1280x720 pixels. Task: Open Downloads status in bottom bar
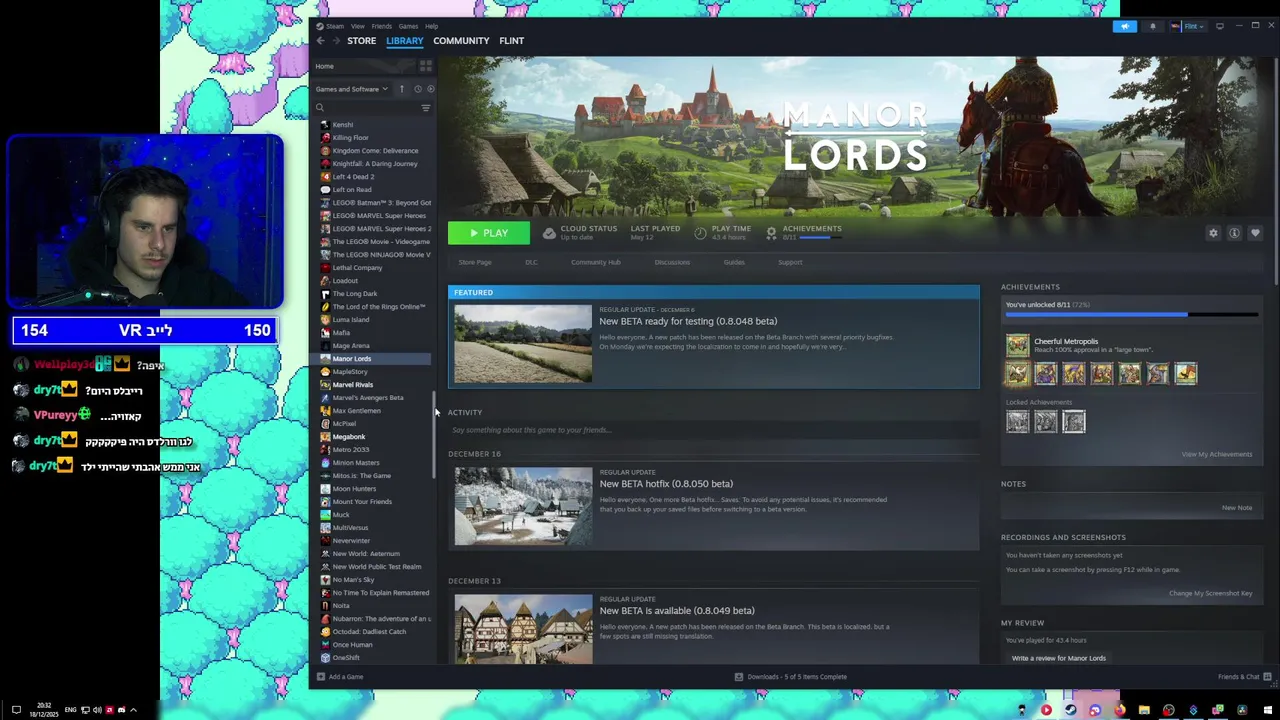coord(790,677)
